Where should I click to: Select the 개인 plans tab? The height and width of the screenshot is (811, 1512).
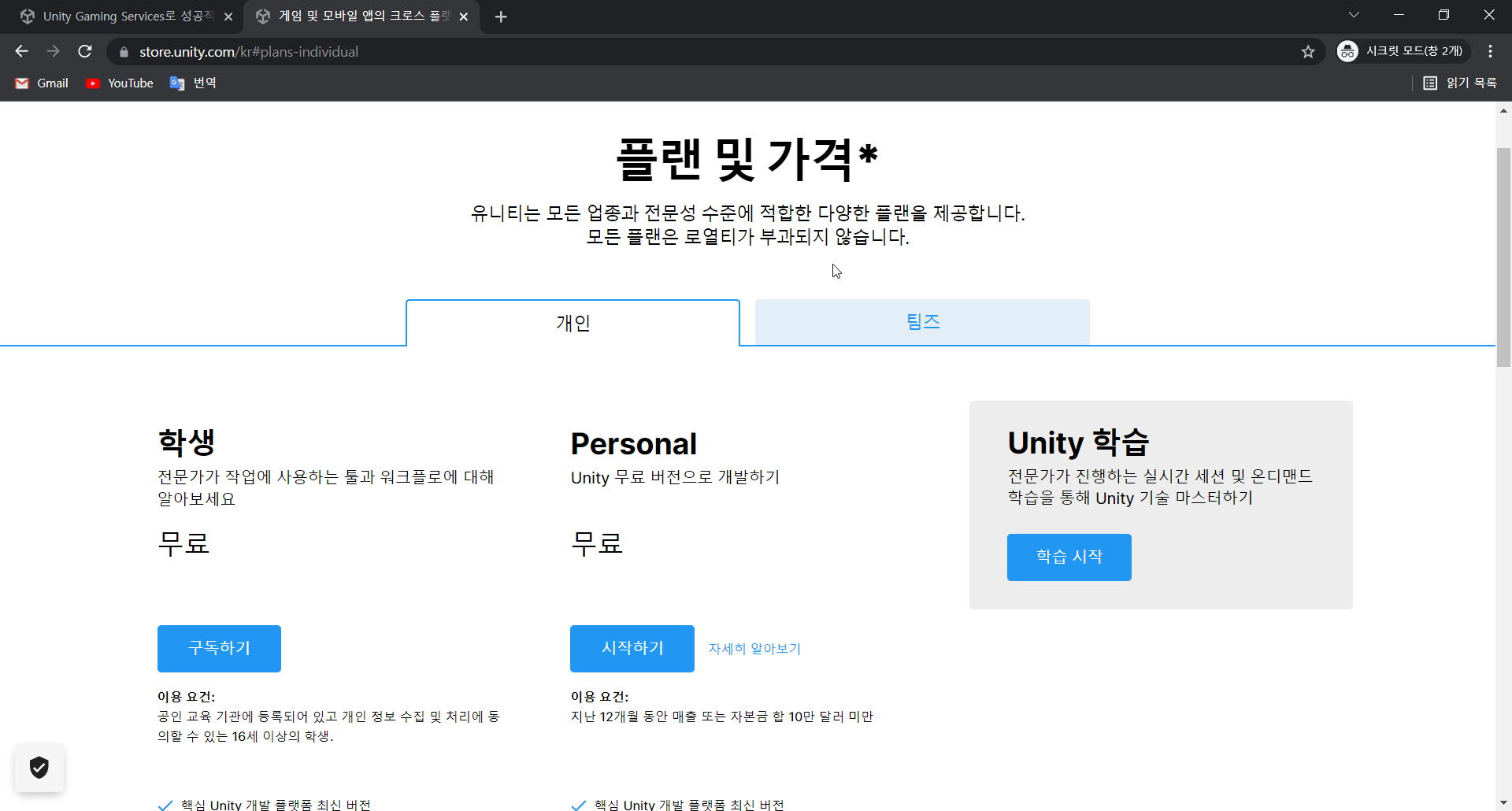[x=573, y=323]
